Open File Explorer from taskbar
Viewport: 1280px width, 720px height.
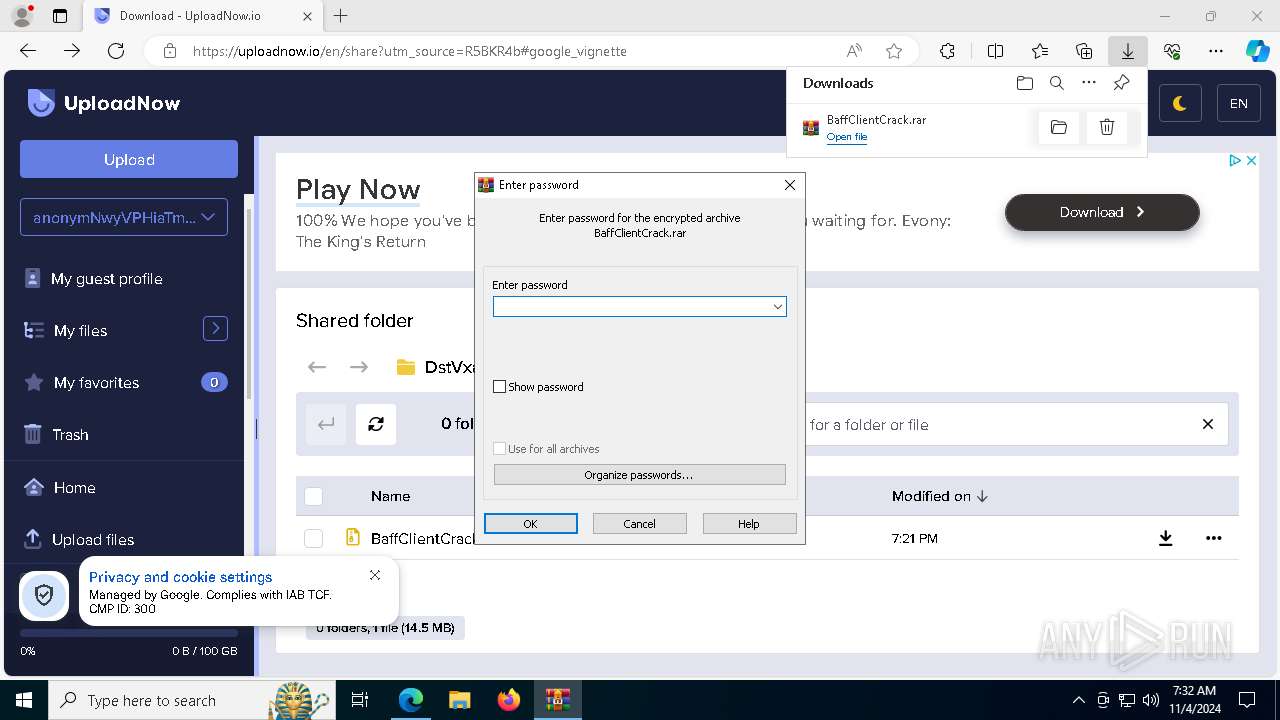(459, 700)
